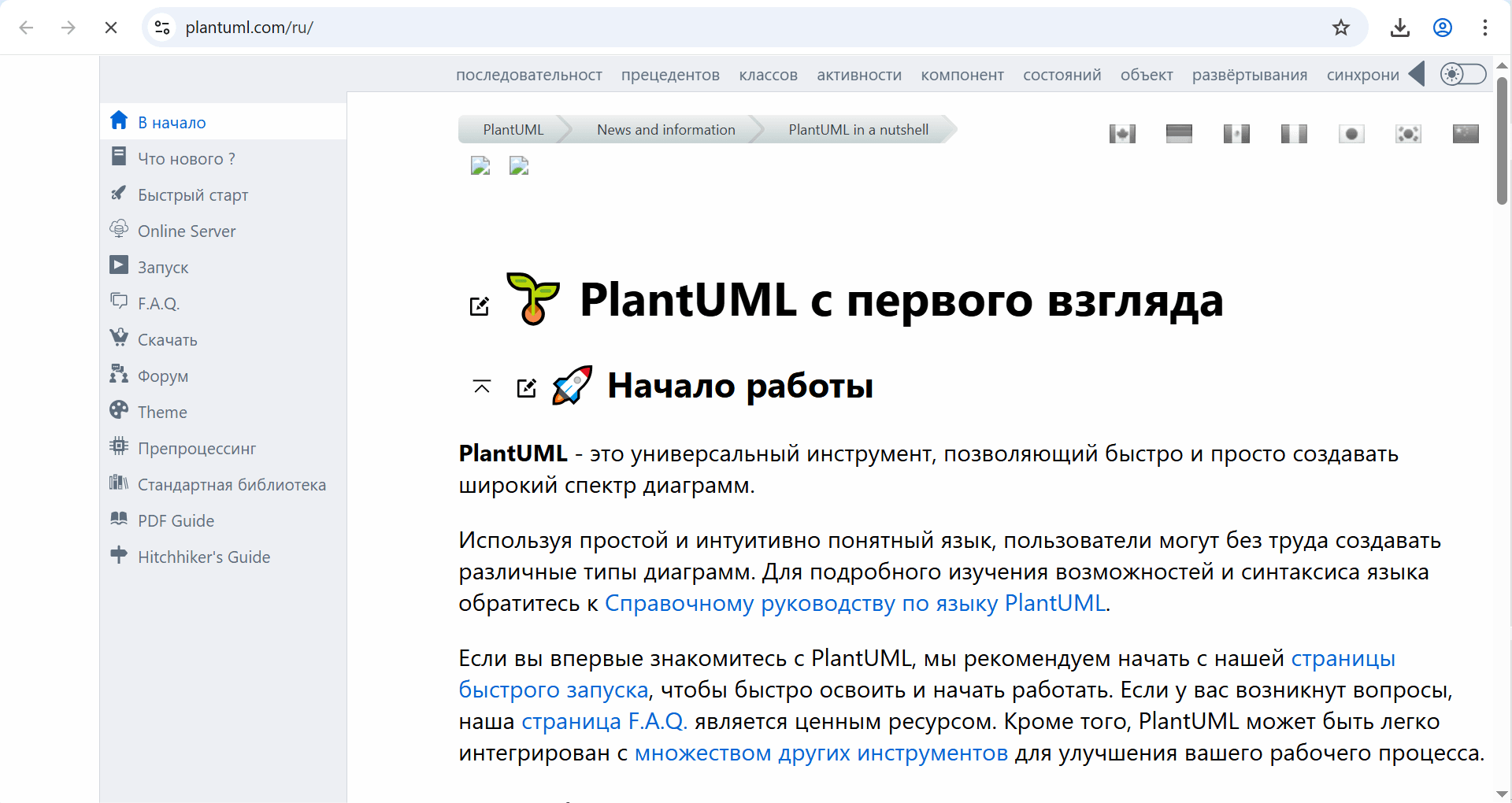Image resolution: width=1512 pixels, height=803 pixels.
Task: Click the home icon beside "В начало"
Action: click(119, 120)
